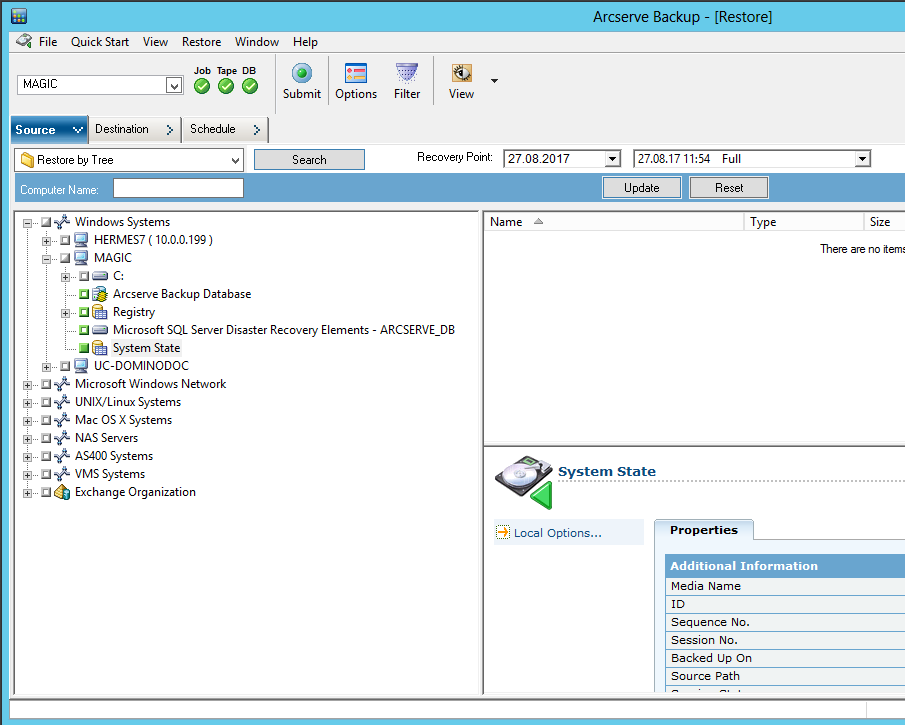Screen dimensions: 905x725
Task: Click the Filter funnel icon
Action: pyautogui.click(x=406, y=73)
